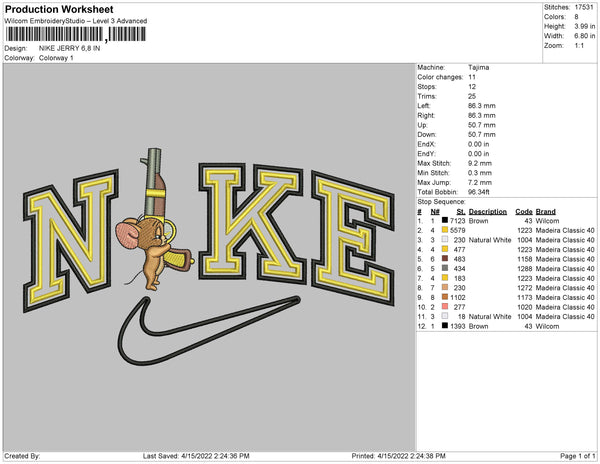Select the Total Bobbin value 96.34ft
The height and width of the screenshot is (464, 600).
478,192
